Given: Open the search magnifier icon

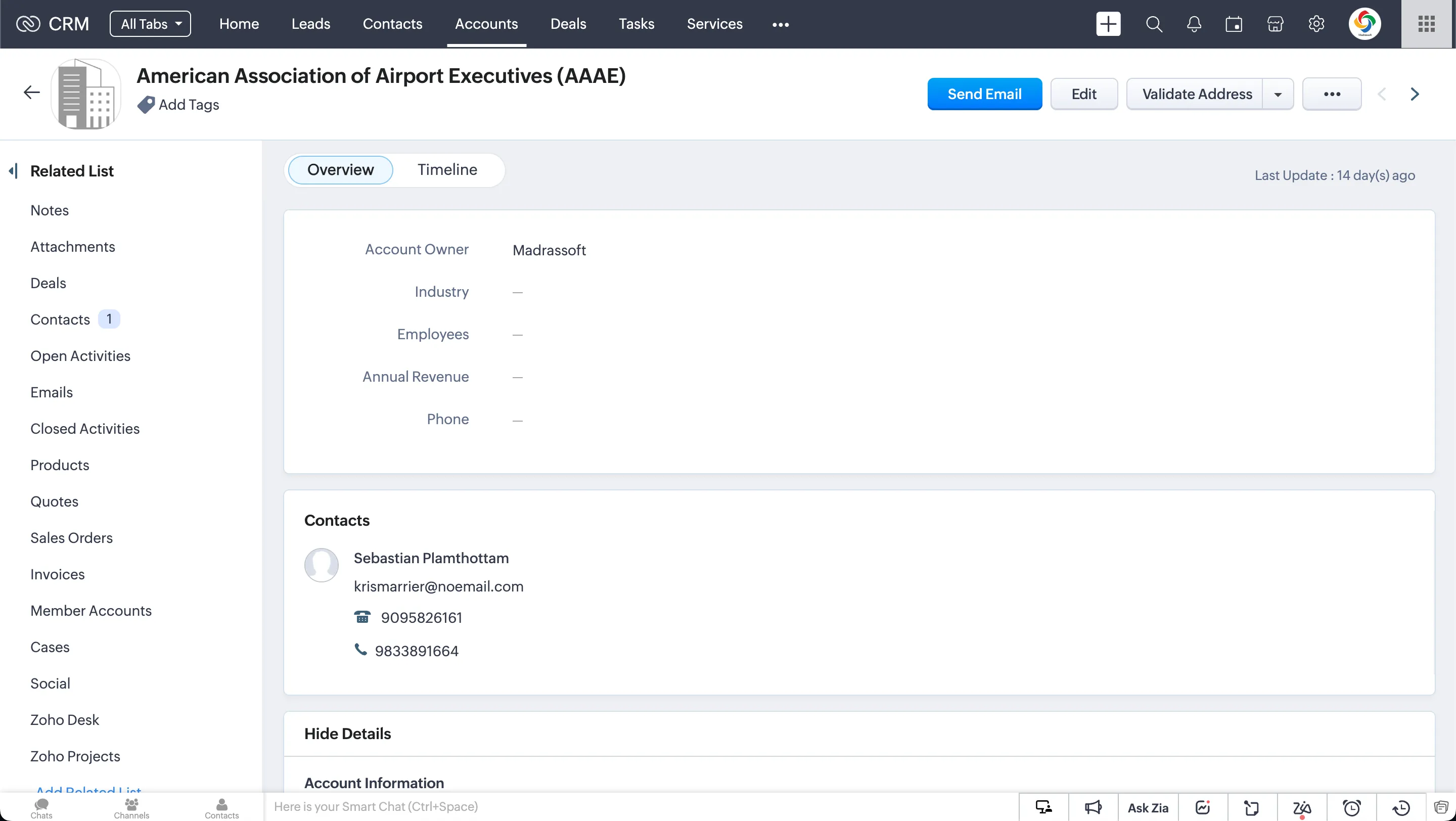Looking at the screenshot, I should click(x=1154, y=24).
